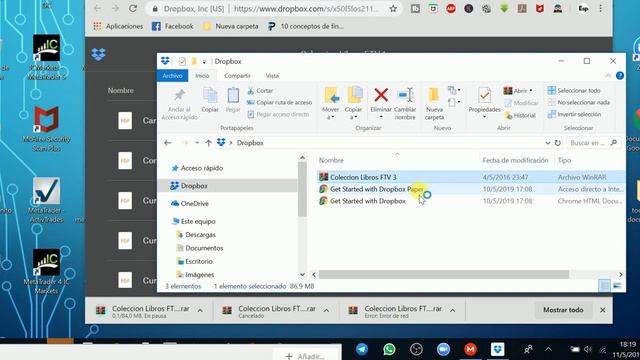Open the blue Archivo tab
The width and height of the screenshot is (640, 360).
tap(172, 76)
